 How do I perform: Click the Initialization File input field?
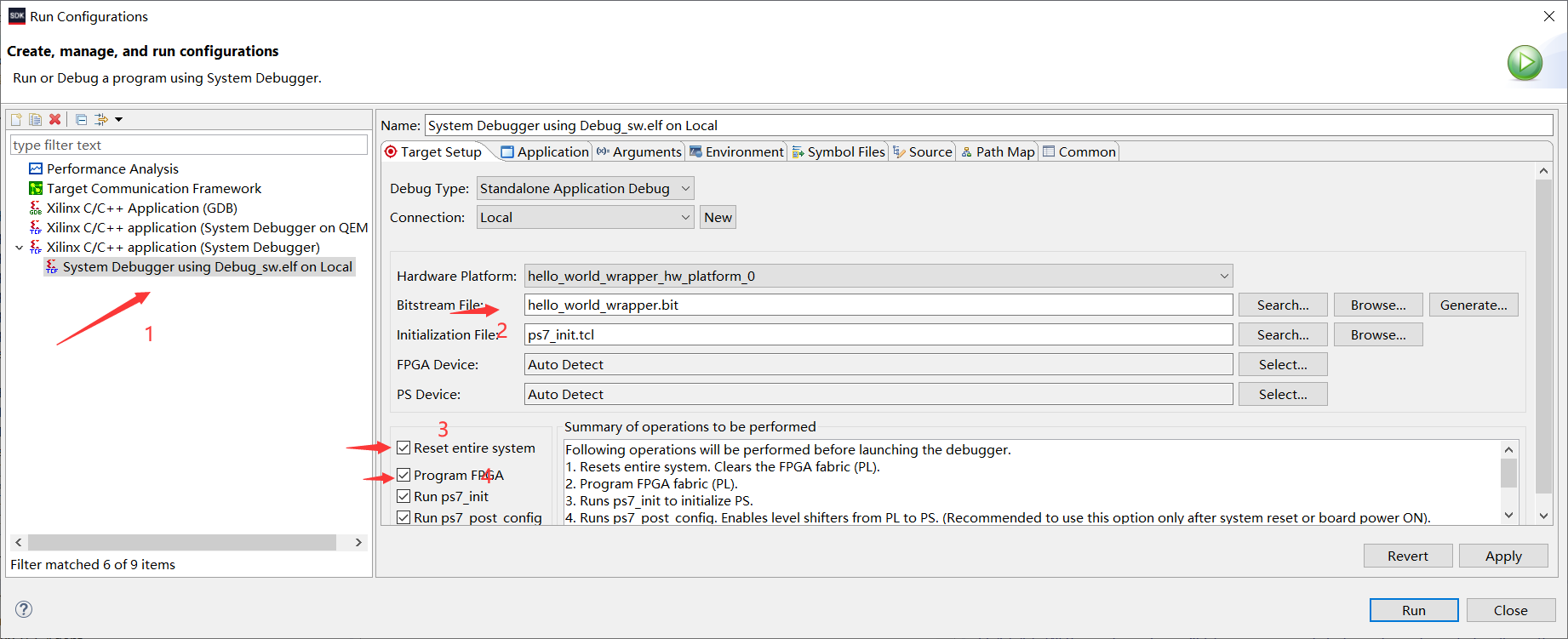(878, 334)
